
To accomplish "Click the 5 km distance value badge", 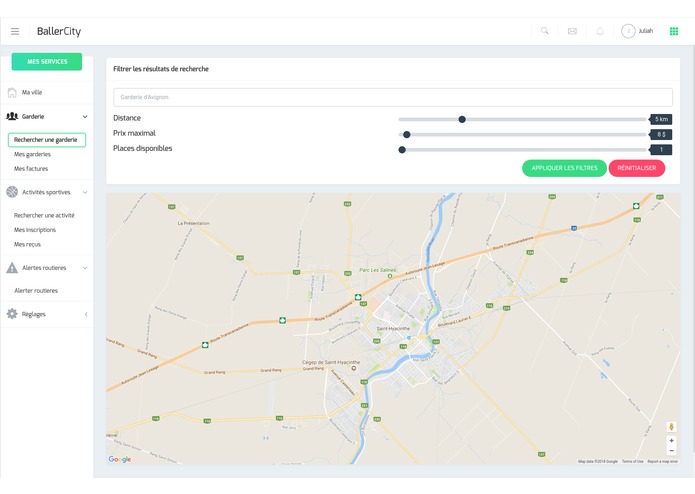I will 661,119.
